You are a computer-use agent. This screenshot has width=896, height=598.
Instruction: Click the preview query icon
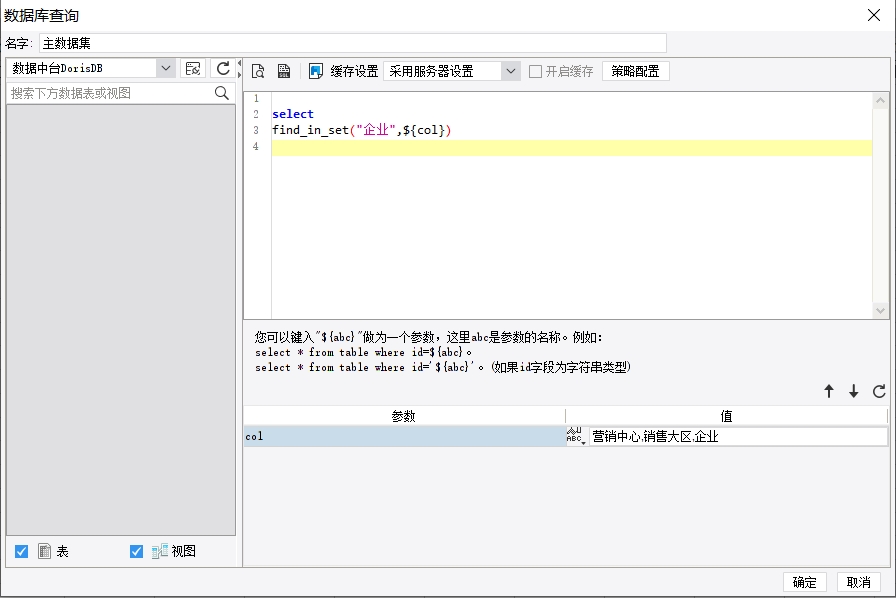[258, 71]
